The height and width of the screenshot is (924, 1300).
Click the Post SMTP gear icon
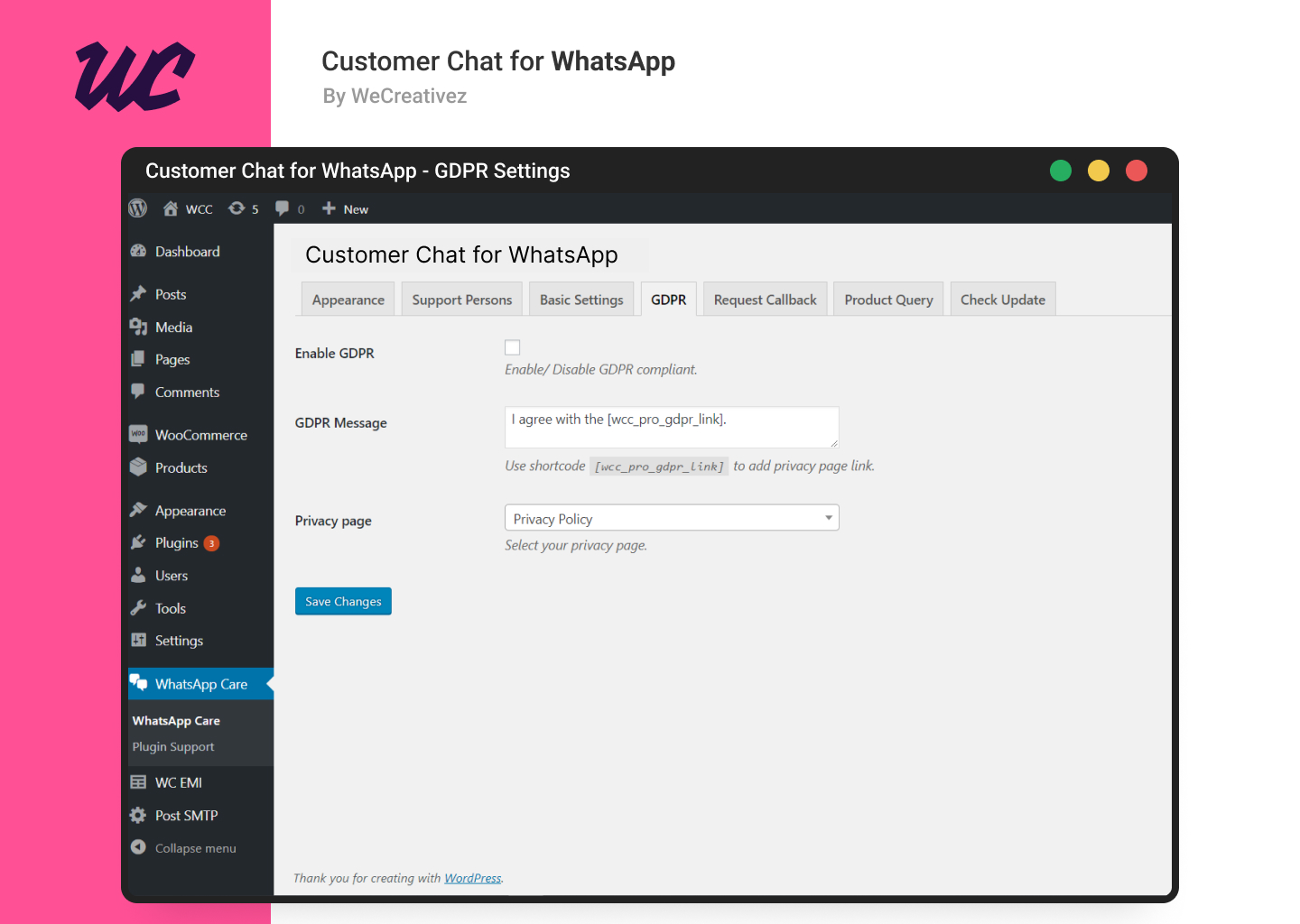138,815
